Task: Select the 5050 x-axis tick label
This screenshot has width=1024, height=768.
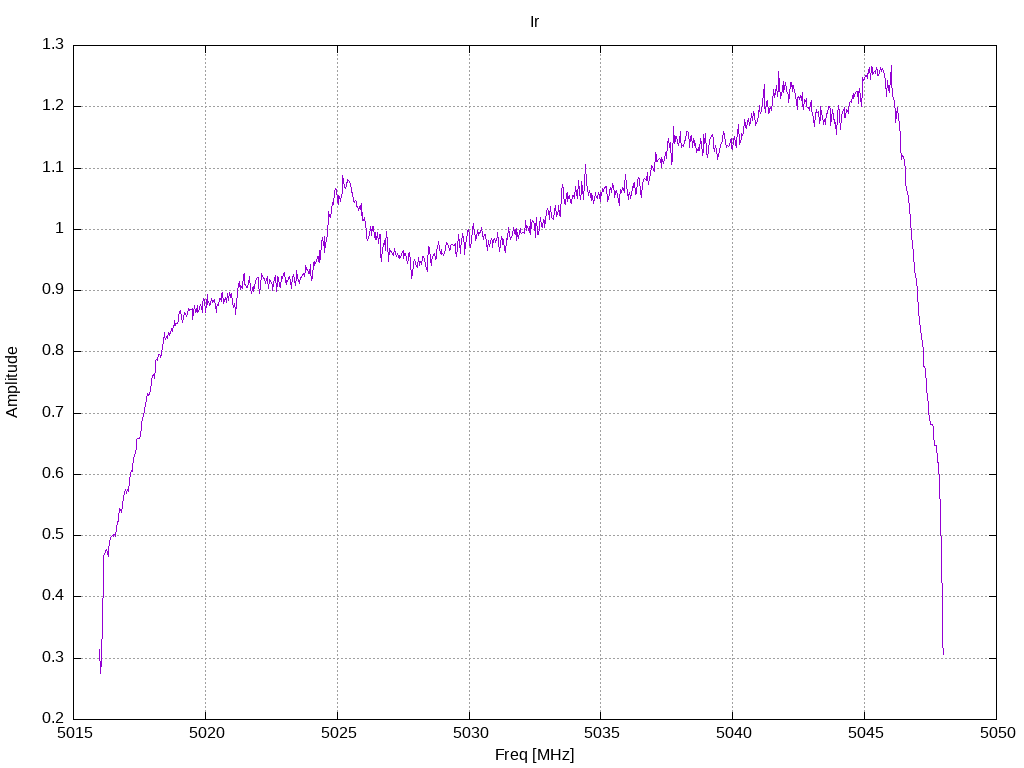Action: coord(995,733)
